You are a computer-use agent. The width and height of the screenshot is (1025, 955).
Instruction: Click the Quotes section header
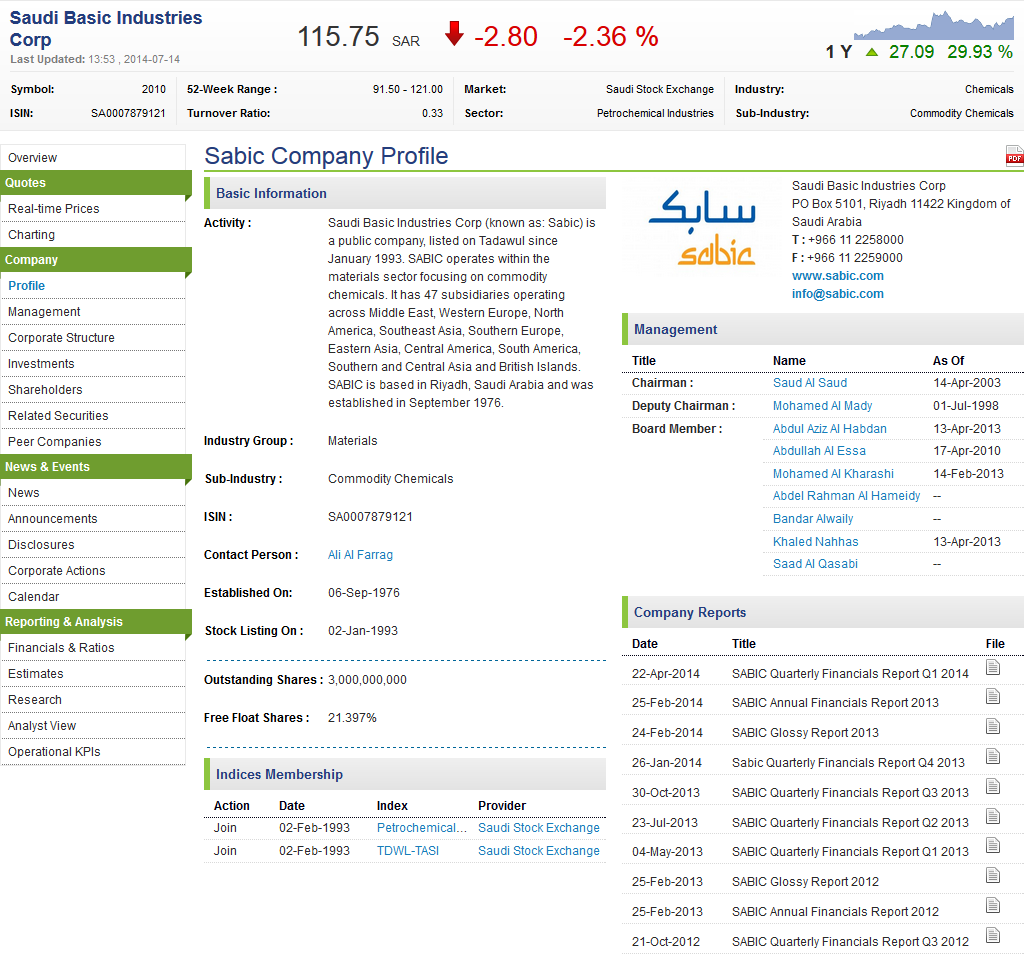pyautogui.click(x=96, y=183)
